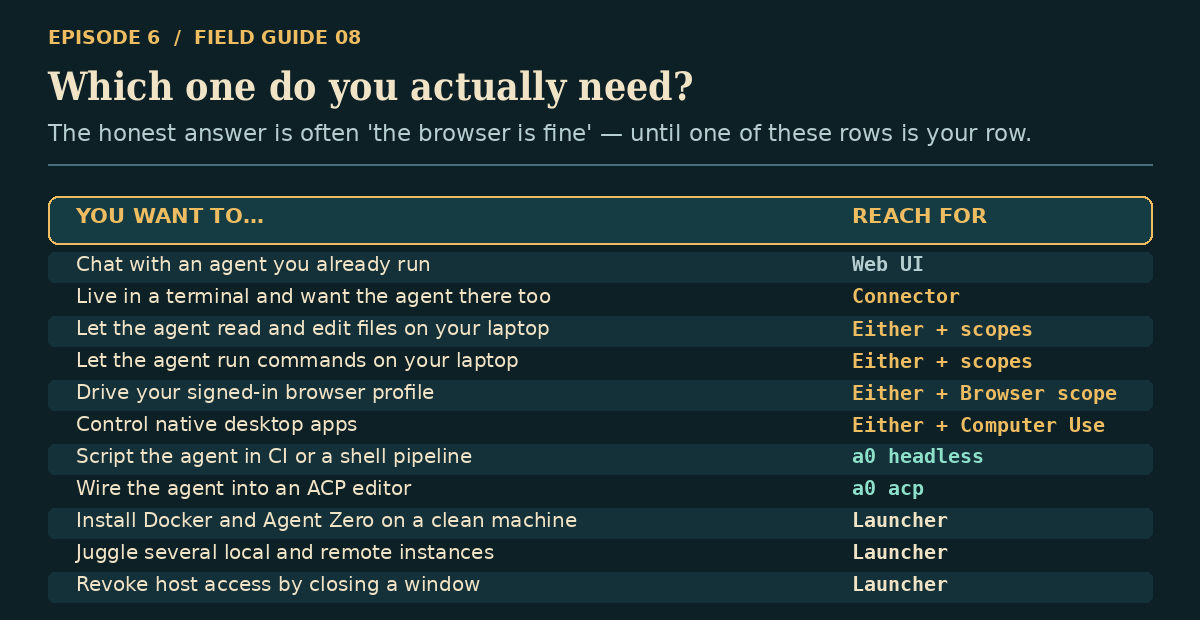Select the 'a0 acp' cell
This screenshot has height=620, width=1200.
pos(888,489)
